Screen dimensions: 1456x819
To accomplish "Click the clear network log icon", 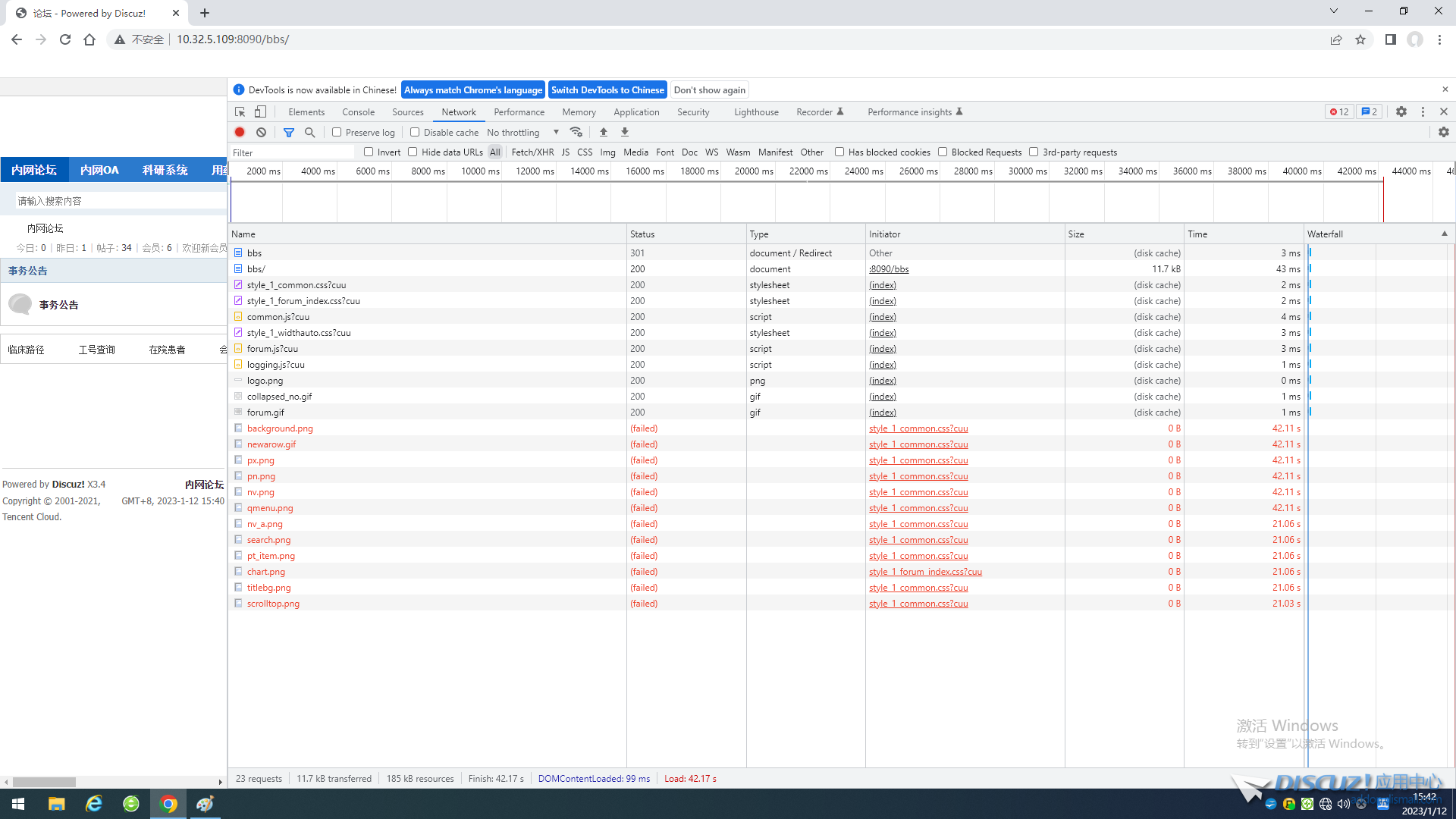I will pos(261,132).
